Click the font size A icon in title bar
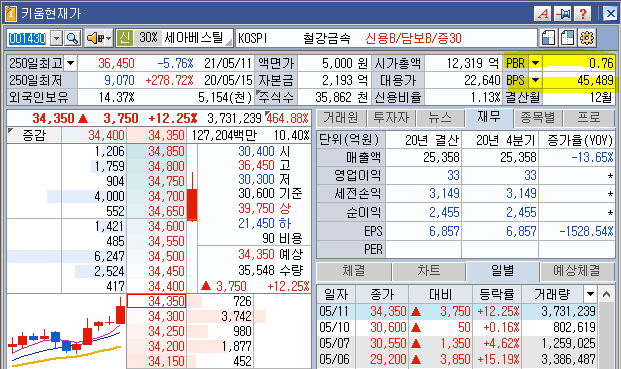 (542, 14)
